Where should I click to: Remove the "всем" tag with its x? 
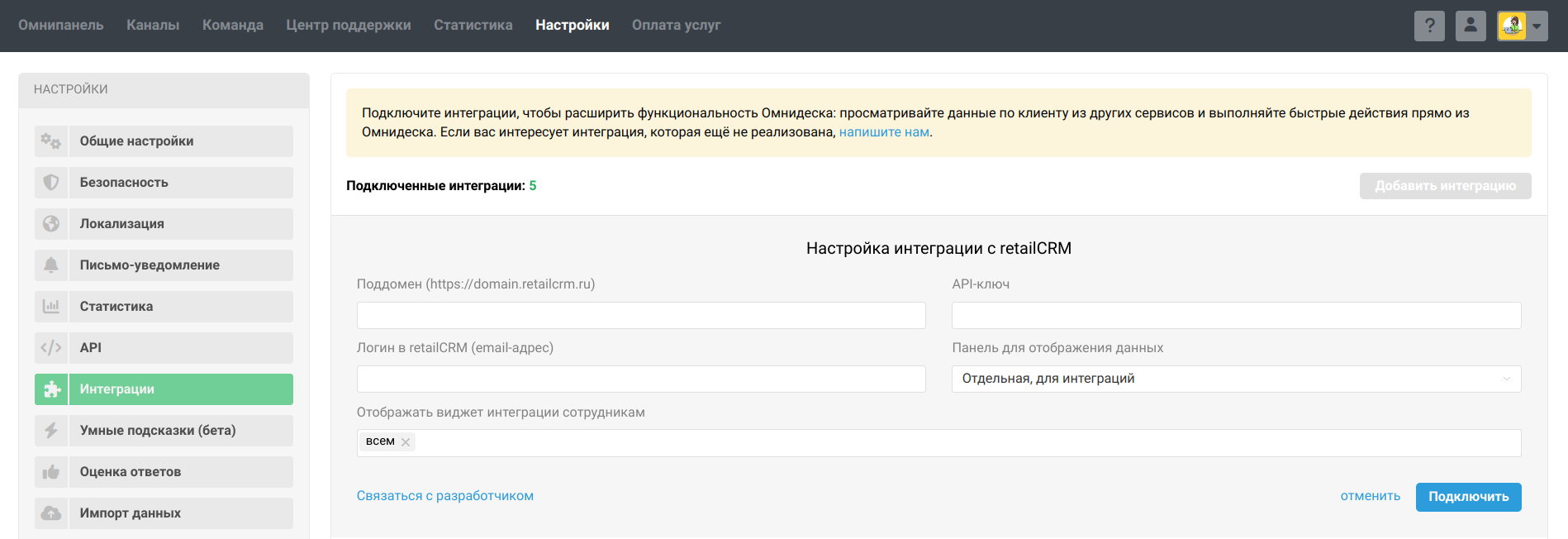click(406, 442)
